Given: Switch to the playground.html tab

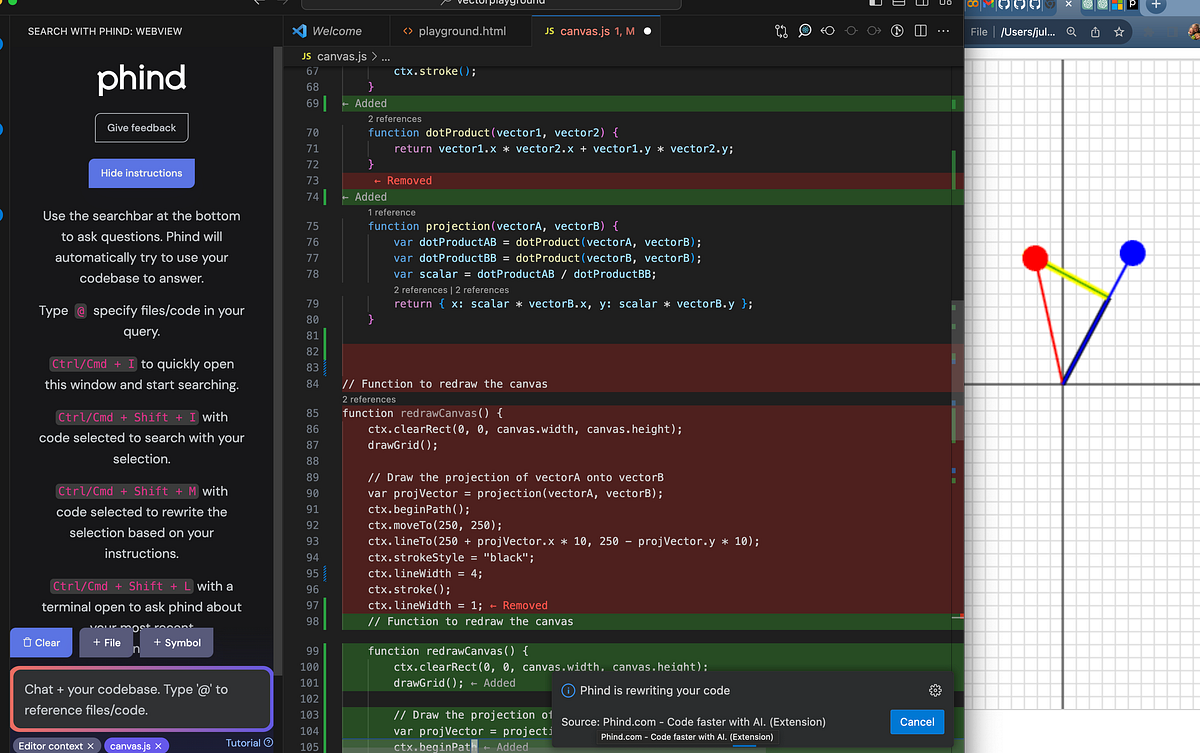Looking at the screenshot, I should [460, 30].
